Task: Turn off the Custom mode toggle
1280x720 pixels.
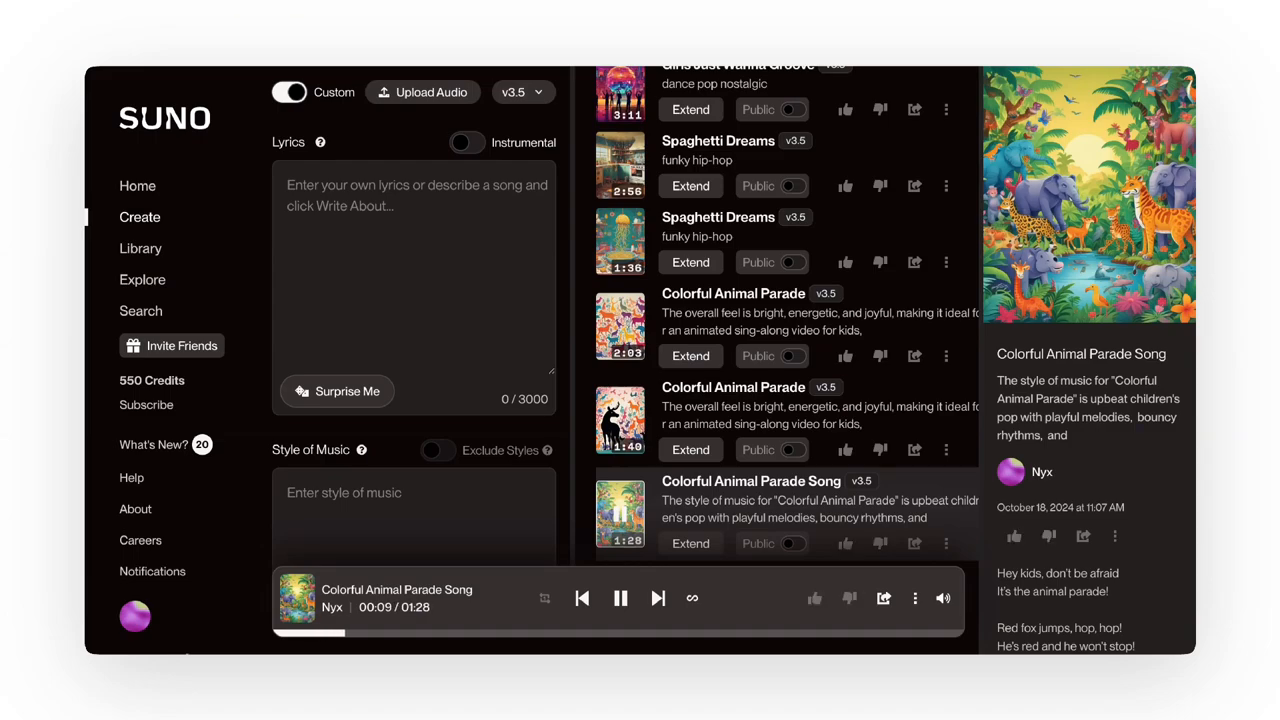Action: click(290, 92)
